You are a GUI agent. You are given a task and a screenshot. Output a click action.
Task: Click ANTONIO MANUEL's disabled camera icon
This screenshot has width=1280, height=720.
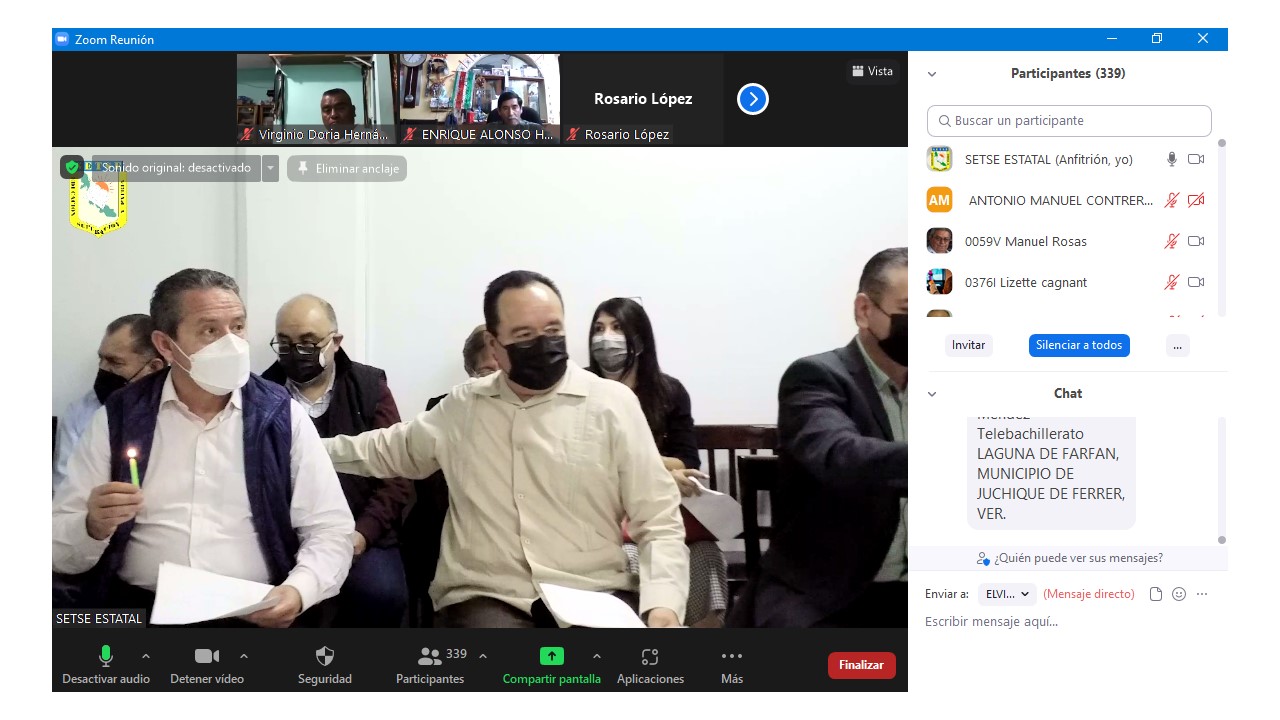point(1196,200)
